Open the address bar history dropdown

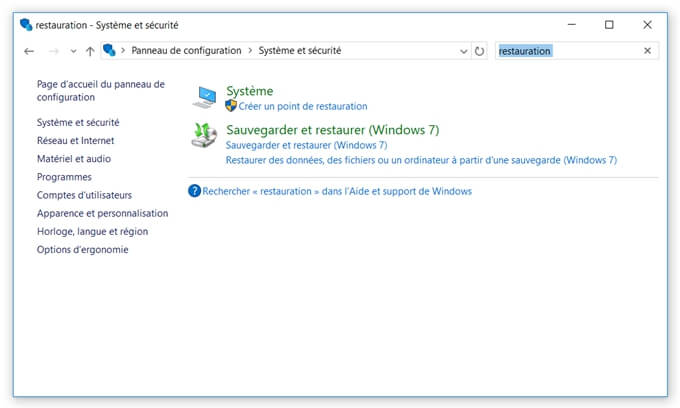pyautogui.click(x=463, y=51)
